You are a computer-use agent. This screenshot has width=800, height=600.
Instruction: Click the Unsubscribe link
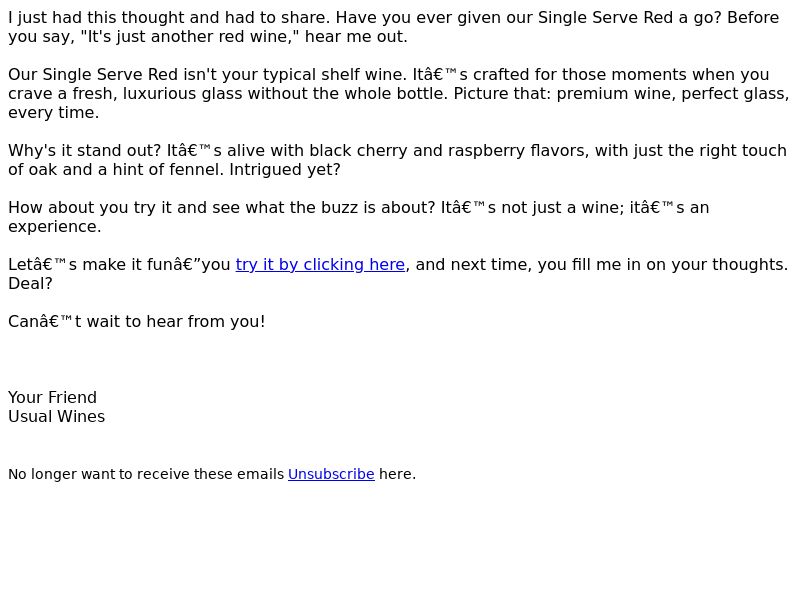pos(331,474)
